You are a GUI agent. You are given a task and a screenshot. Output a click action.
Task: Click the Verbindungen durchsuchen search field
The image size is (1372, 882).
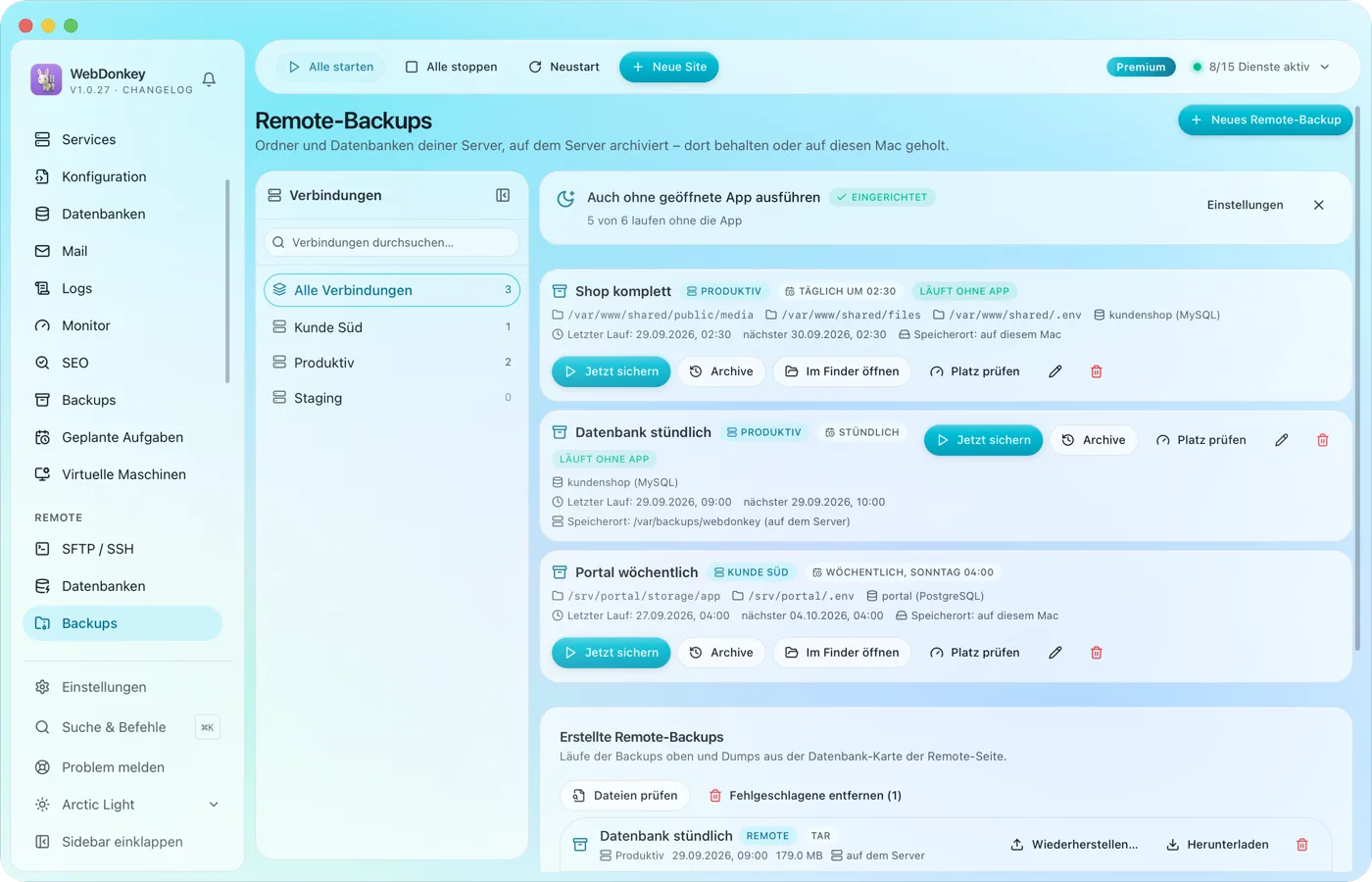coord(392,242)
